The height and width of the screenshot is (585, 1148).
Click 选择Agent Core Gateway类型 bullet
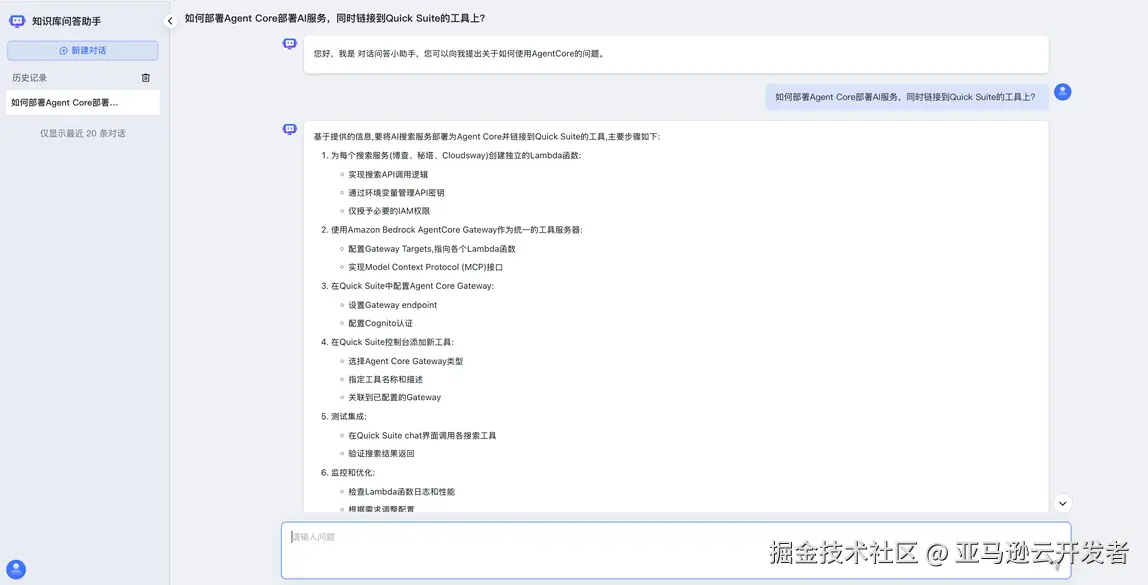(x=406, y=361)
